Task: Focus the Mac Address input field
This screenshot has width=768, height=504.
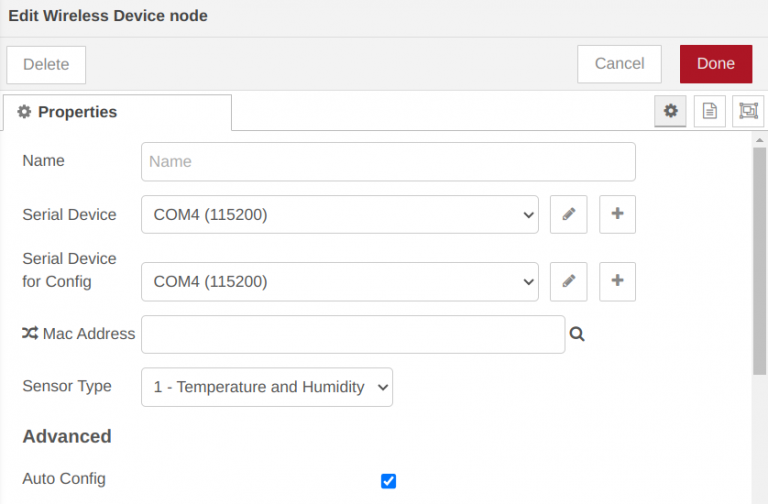Action: pos(353,335)
